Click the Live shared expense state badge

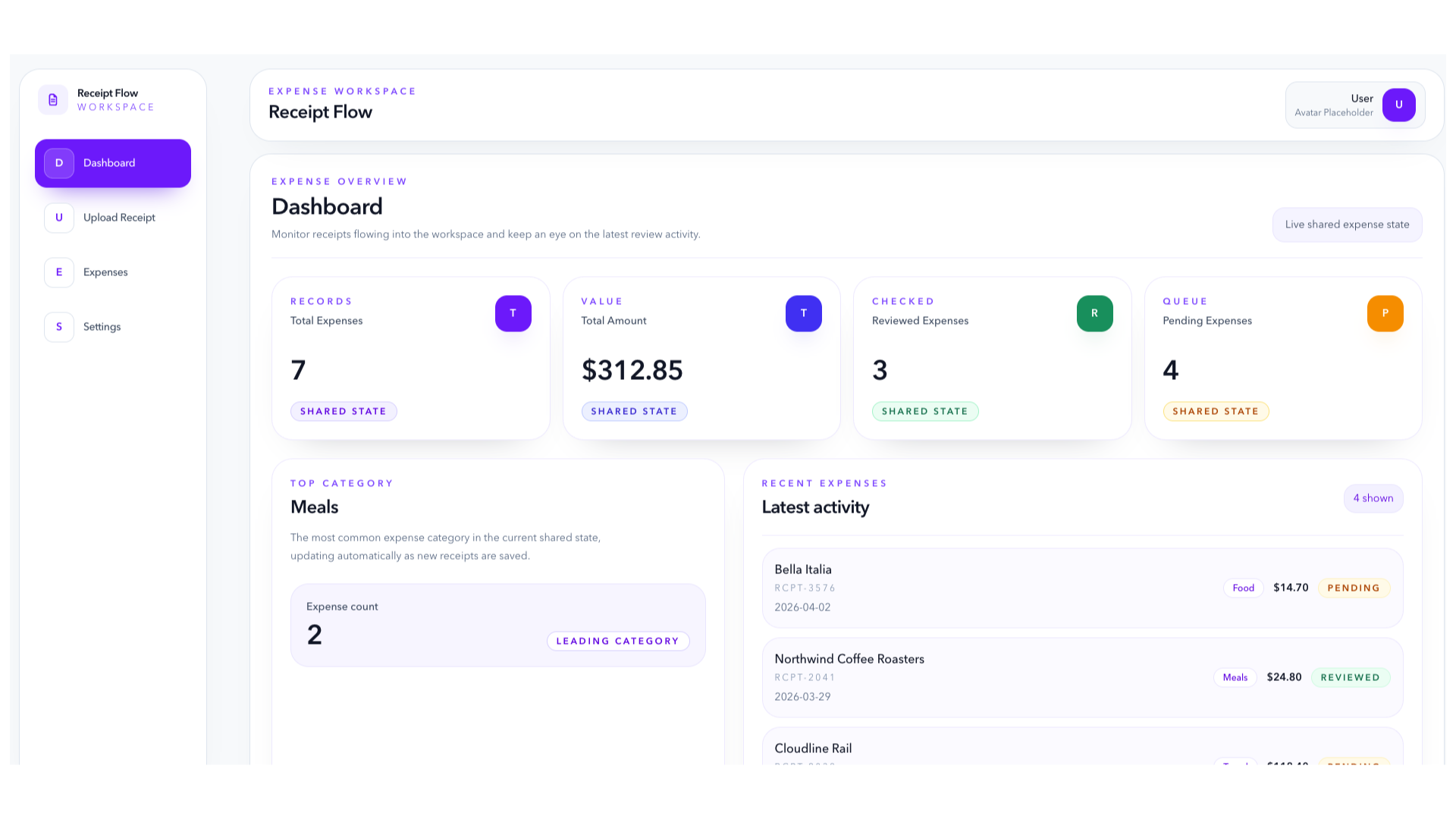coord(1347,224)
